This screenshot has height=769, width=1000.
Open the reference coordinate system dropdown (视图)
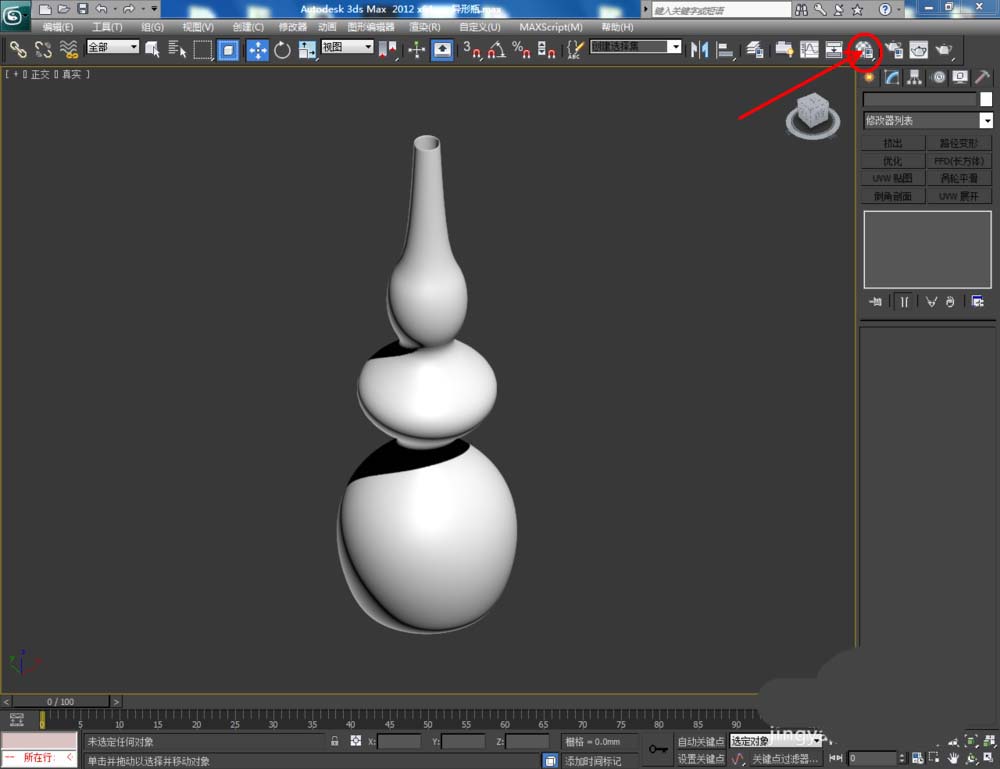click(347, 47)
